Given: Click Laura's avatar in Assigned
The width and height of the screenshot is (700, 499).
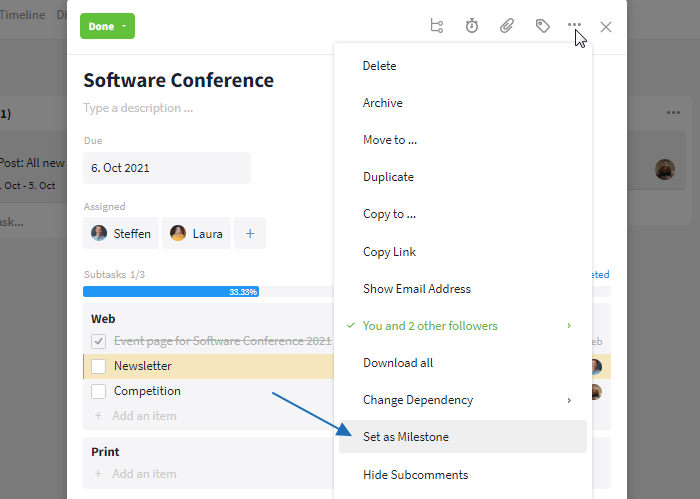Looking at the screenshot, I should click(178, 234).
